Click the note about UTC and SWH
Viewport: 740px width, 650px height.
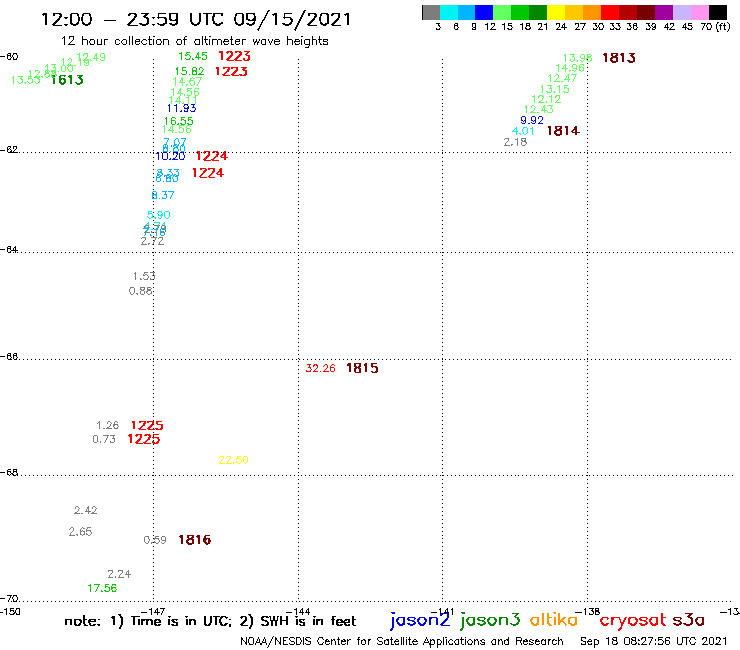point(210,621)
